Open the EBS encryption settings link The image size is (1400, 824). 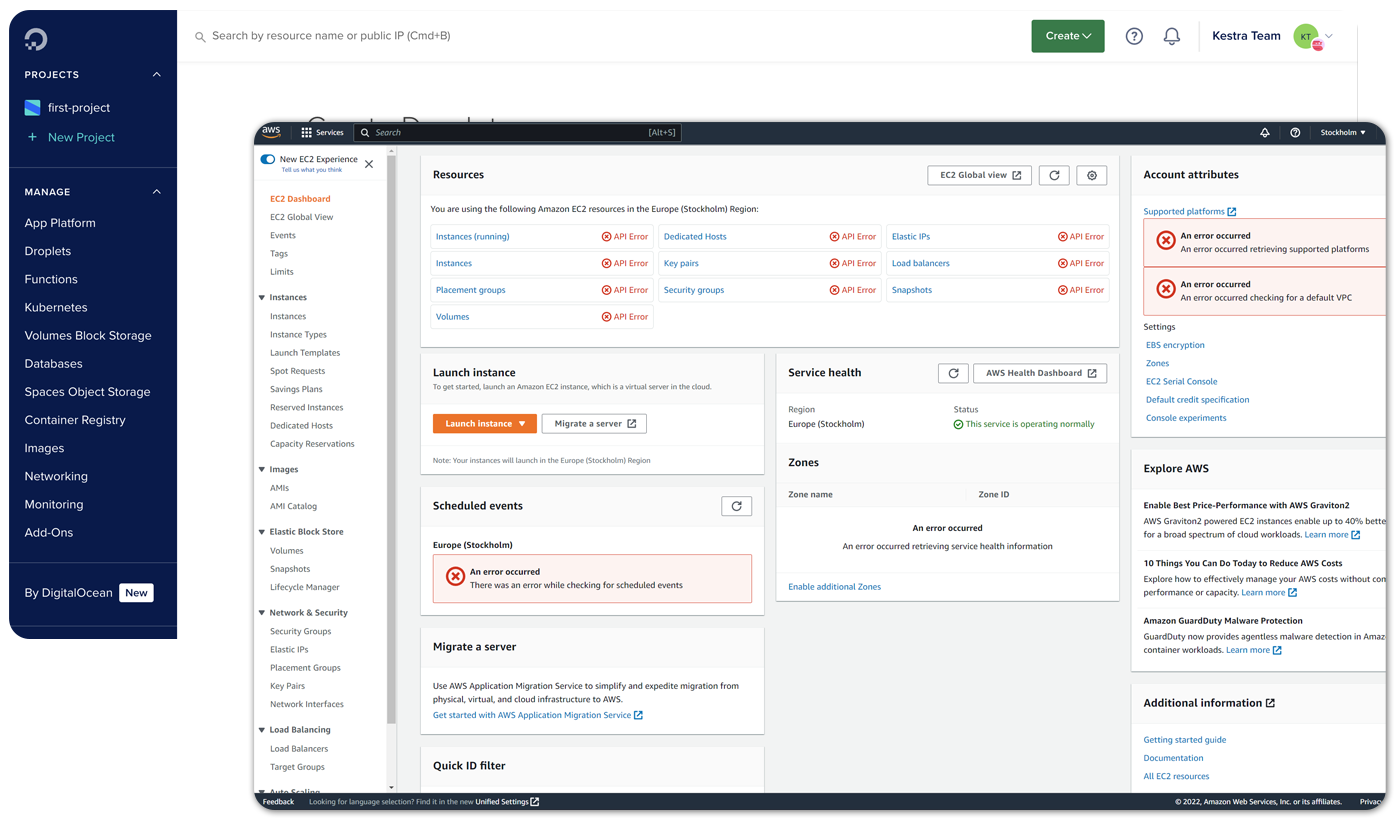point(1175,345)
